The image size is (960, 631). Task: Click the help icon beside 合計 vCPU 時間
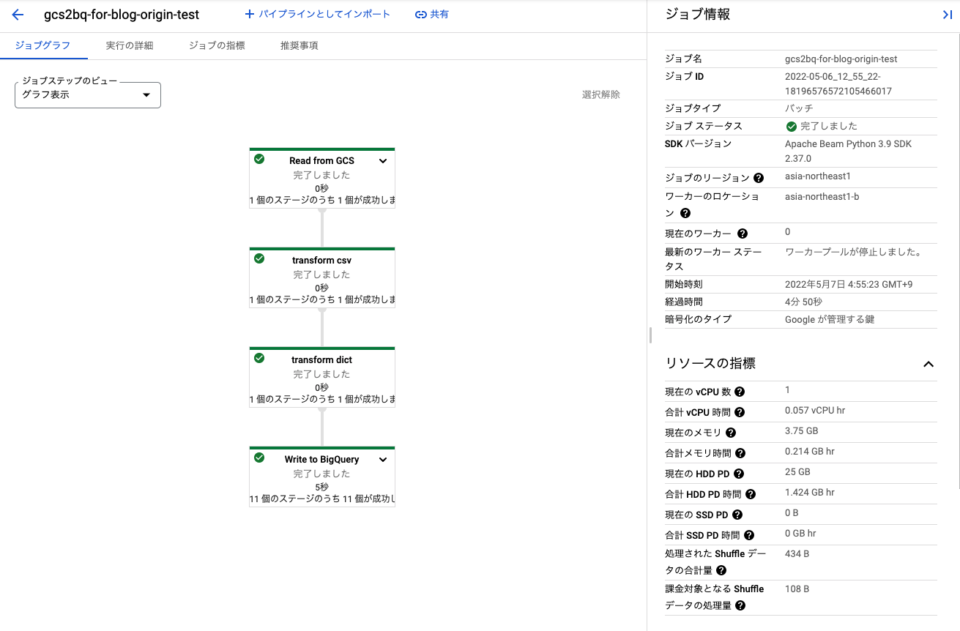coord(740,412)
